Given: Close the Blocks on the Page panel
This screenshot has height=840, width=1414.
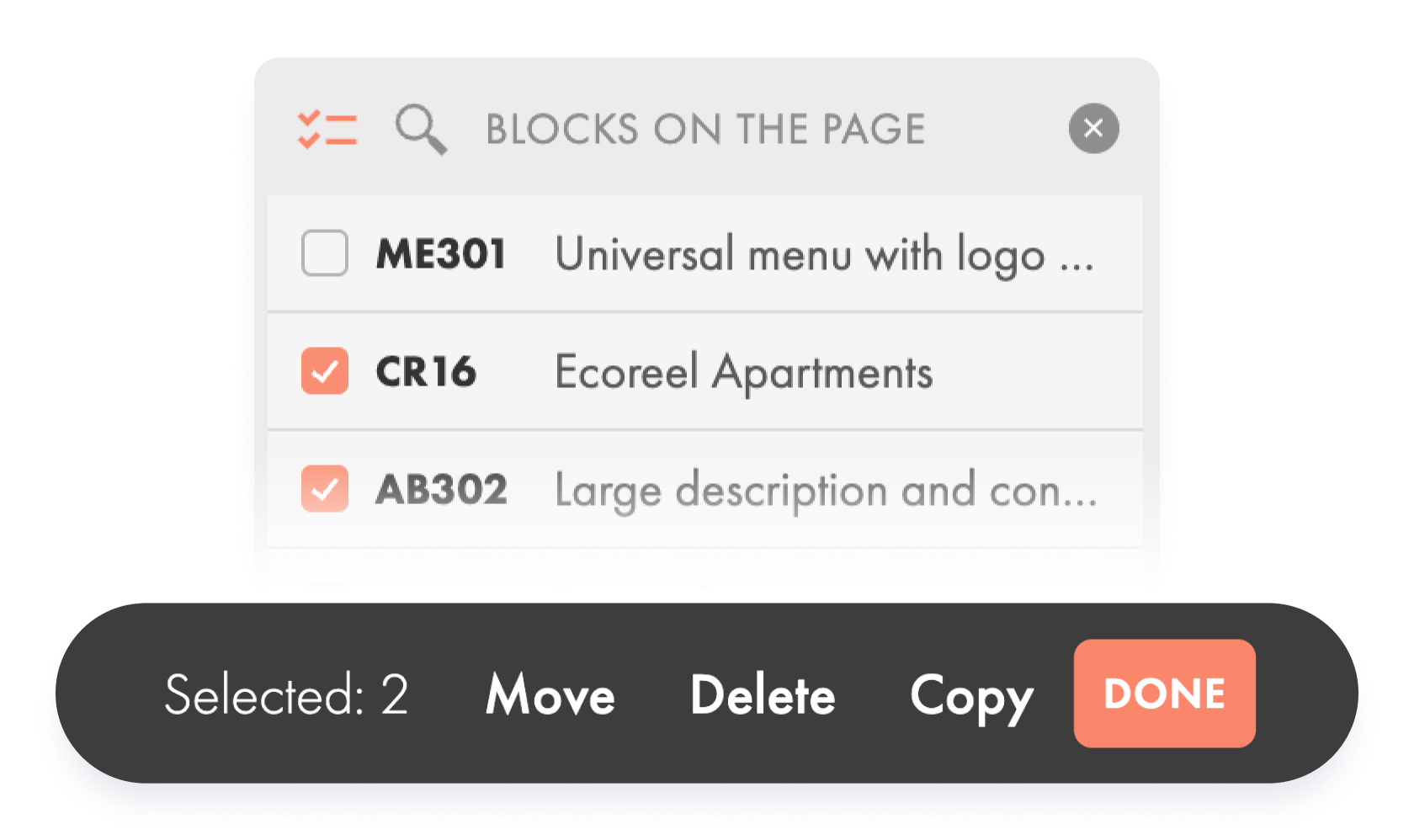Looking at the screenshot, I should pos(1093,129).
